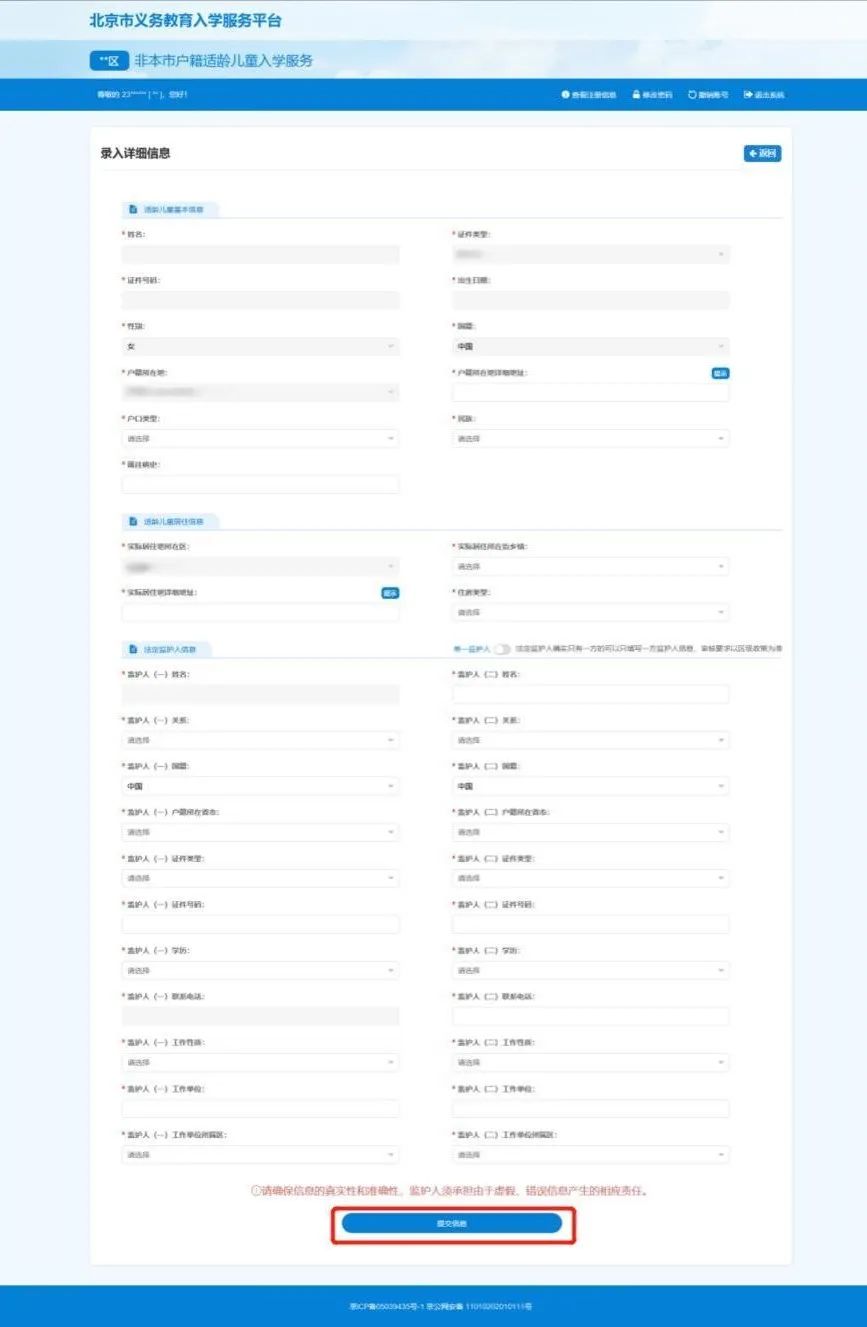Click 提示 badge beside 户籍所在地详细地址

[x=720, y=373]
